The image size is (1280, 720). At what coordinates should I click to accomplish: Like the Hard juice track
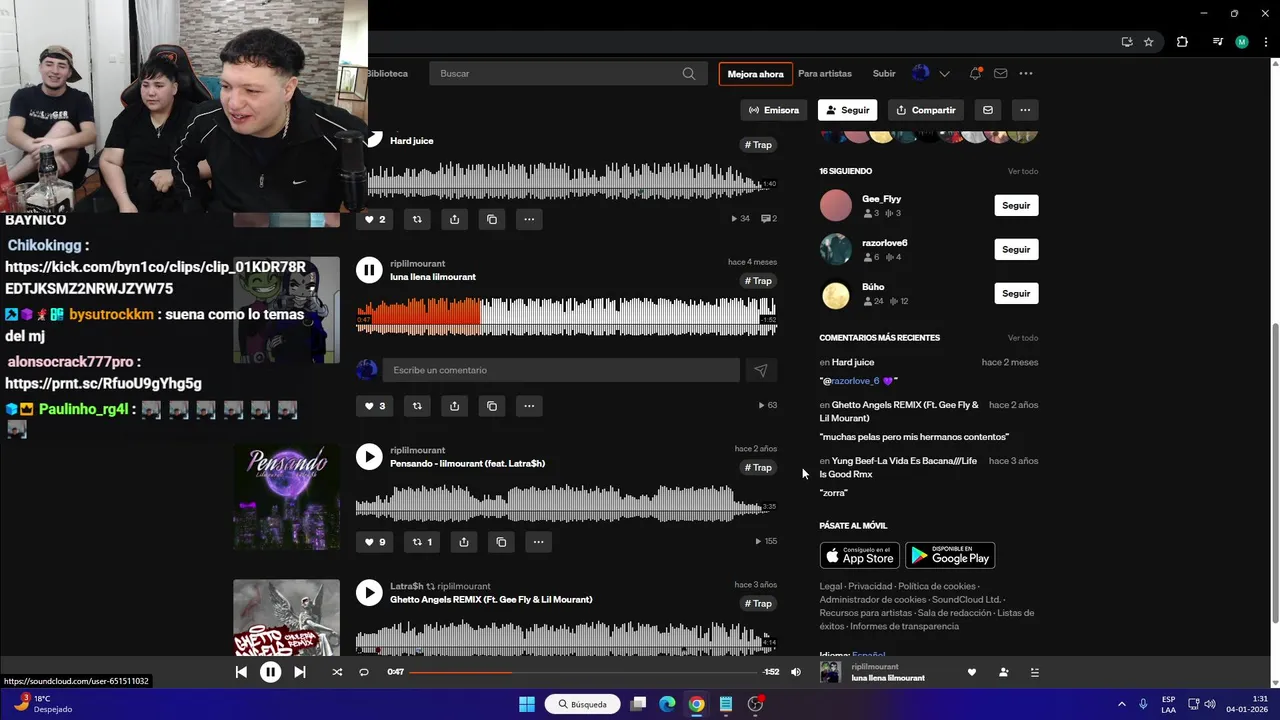(374, 219)
